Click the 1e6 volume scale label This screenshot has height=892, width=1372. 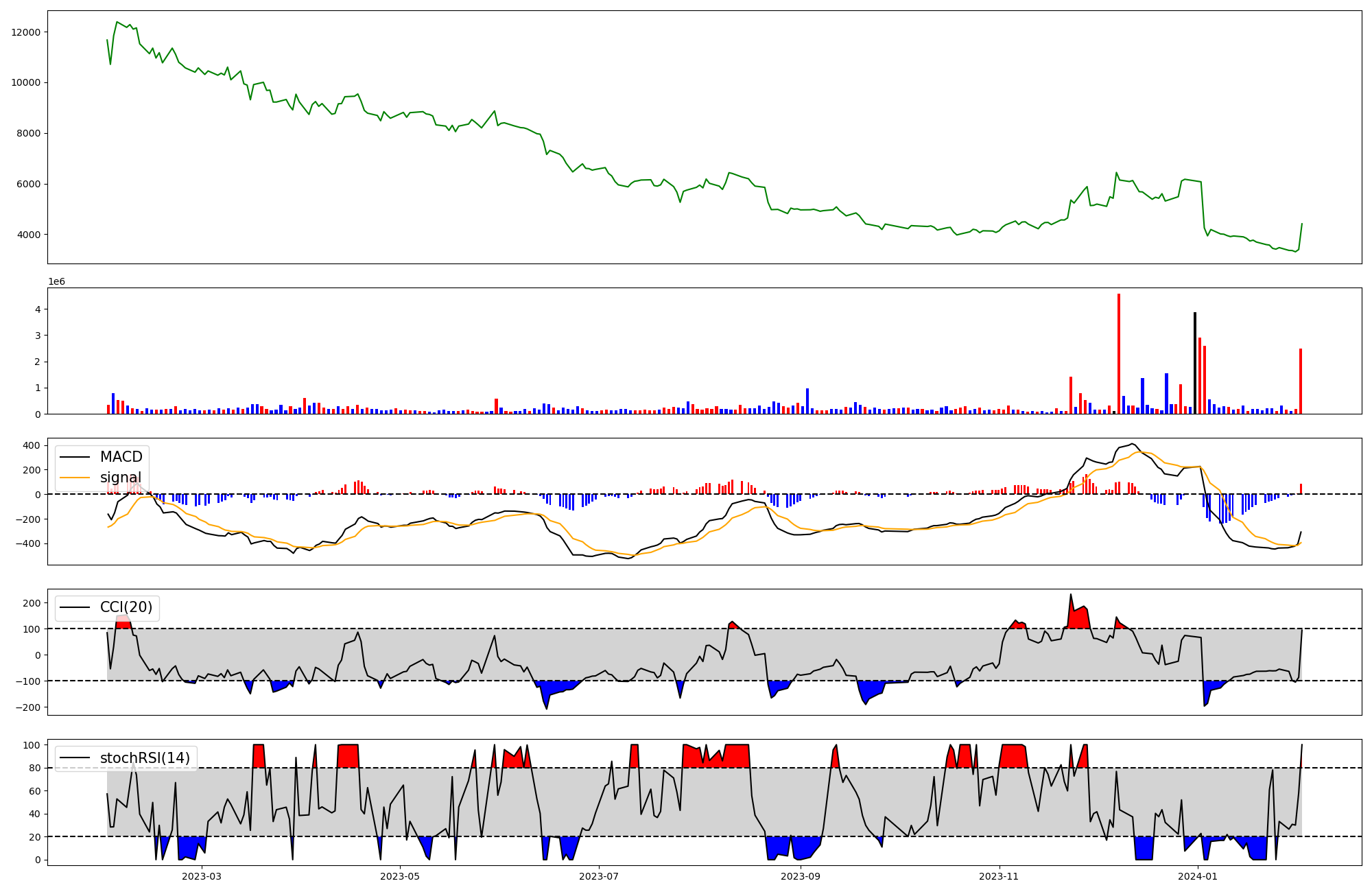pos(56,281)
